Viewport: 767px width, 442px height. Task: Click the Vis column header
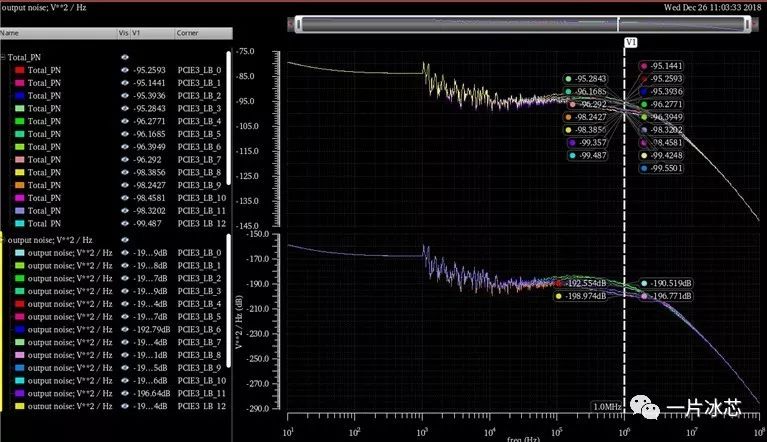[x=123, y=33]
